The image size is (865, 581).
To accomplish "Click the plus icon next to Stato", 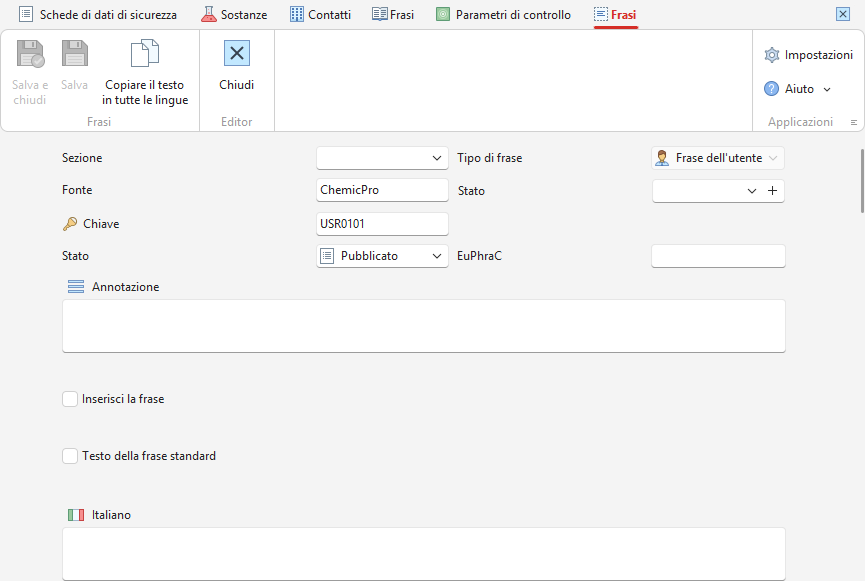I will tap(772, 191).
